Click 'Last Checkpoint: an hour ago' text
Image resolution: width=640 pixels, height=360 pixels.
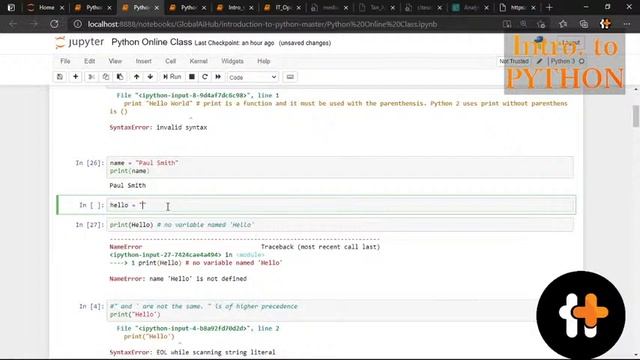tap(234, 43)
